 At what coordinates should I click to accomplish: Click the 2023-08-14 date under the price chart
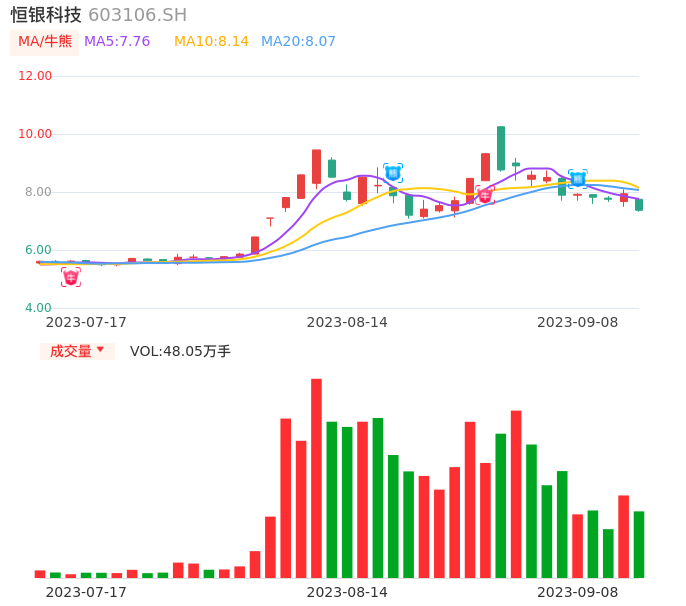click(347, 322)
